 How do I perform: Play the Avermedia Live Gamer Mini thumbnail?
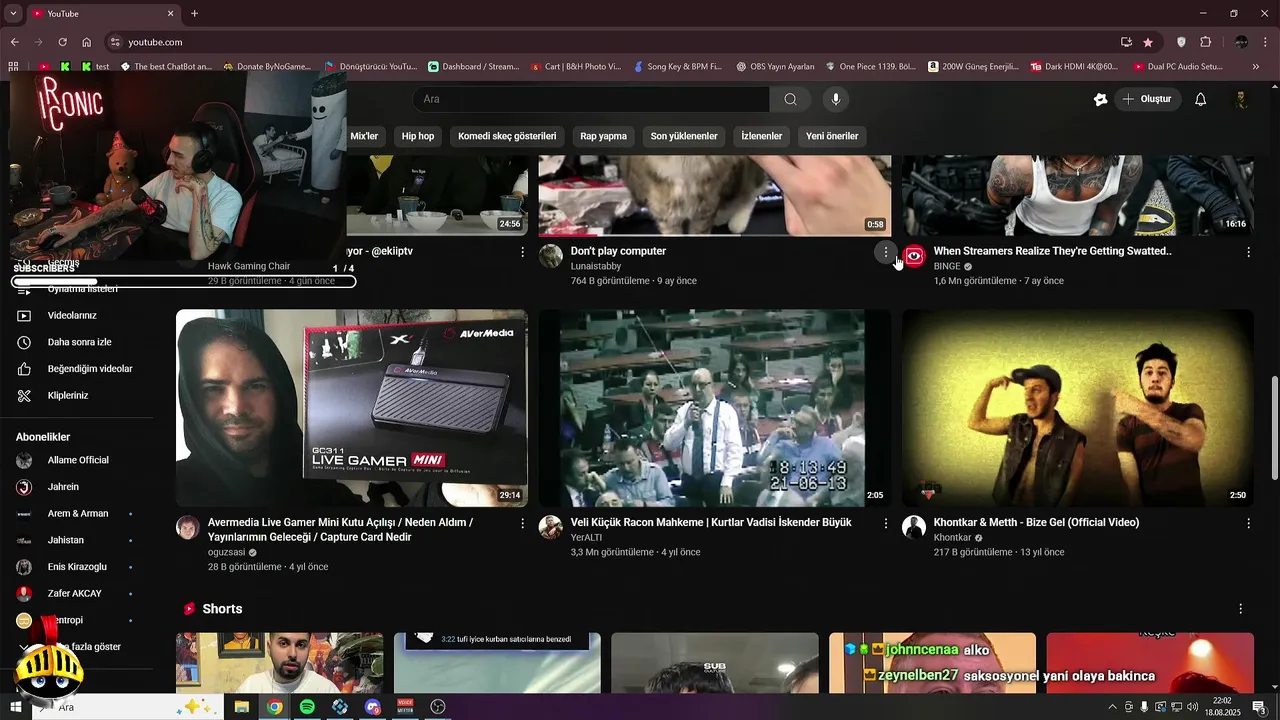coord(352,408)
